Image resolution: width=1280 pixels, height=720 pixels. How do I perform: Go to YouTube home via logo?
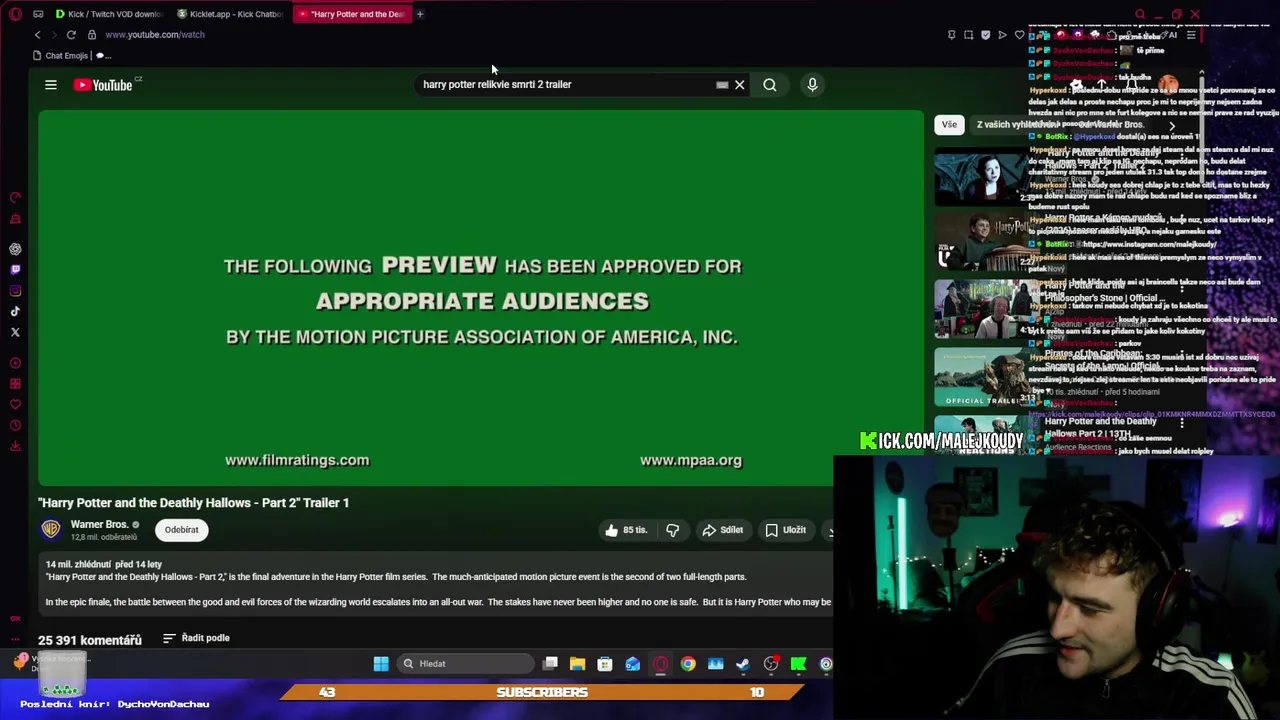(x=103, y=85)
